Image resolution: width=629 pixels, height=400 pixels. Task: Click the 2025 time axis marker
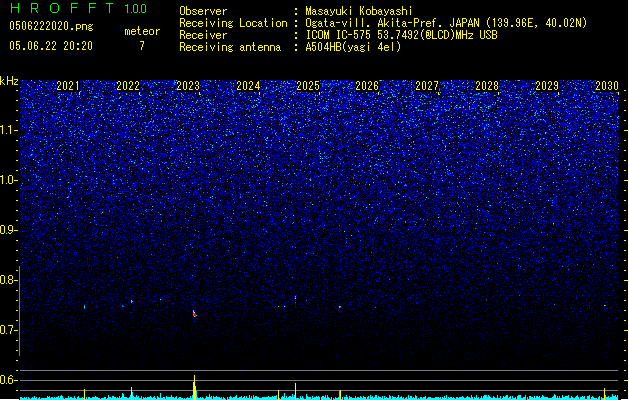308,86
